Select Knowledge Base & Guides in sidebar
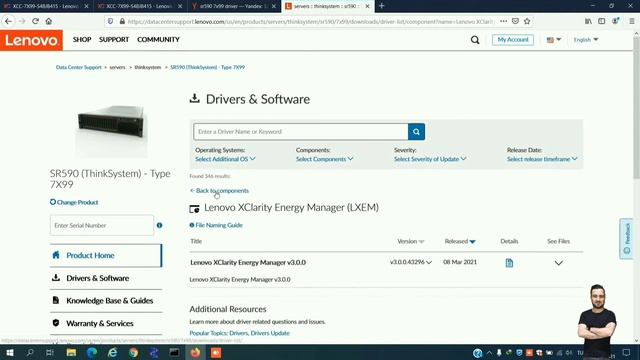The height and width of the screenshot is (360, 640). click(106, 301)
